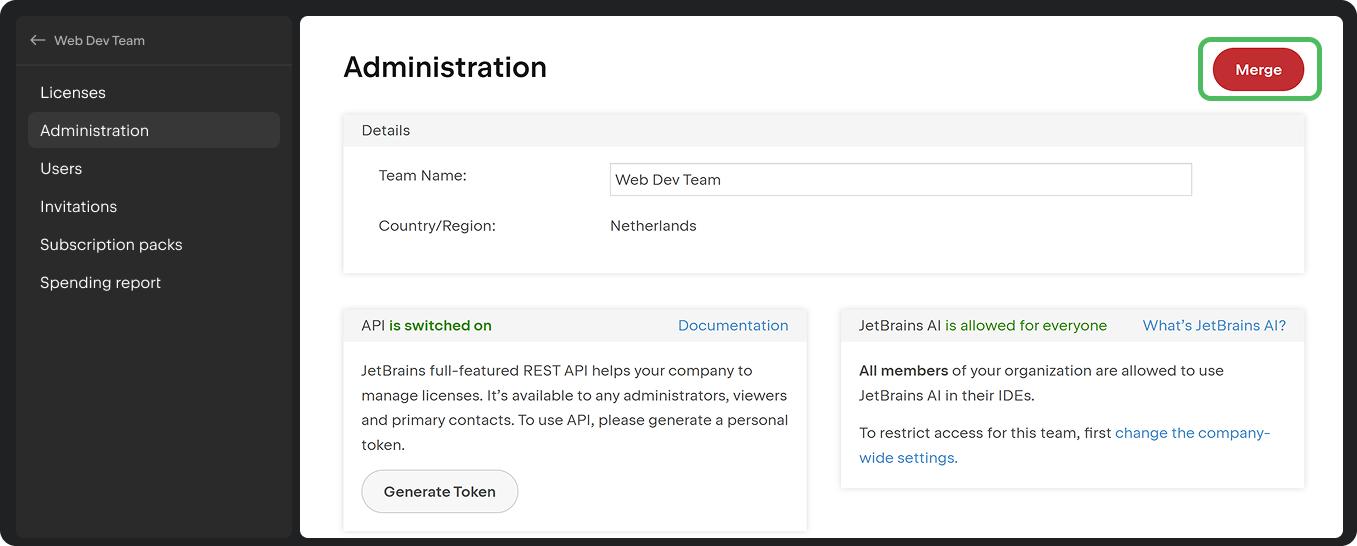Click the Administration page heading

445,67
